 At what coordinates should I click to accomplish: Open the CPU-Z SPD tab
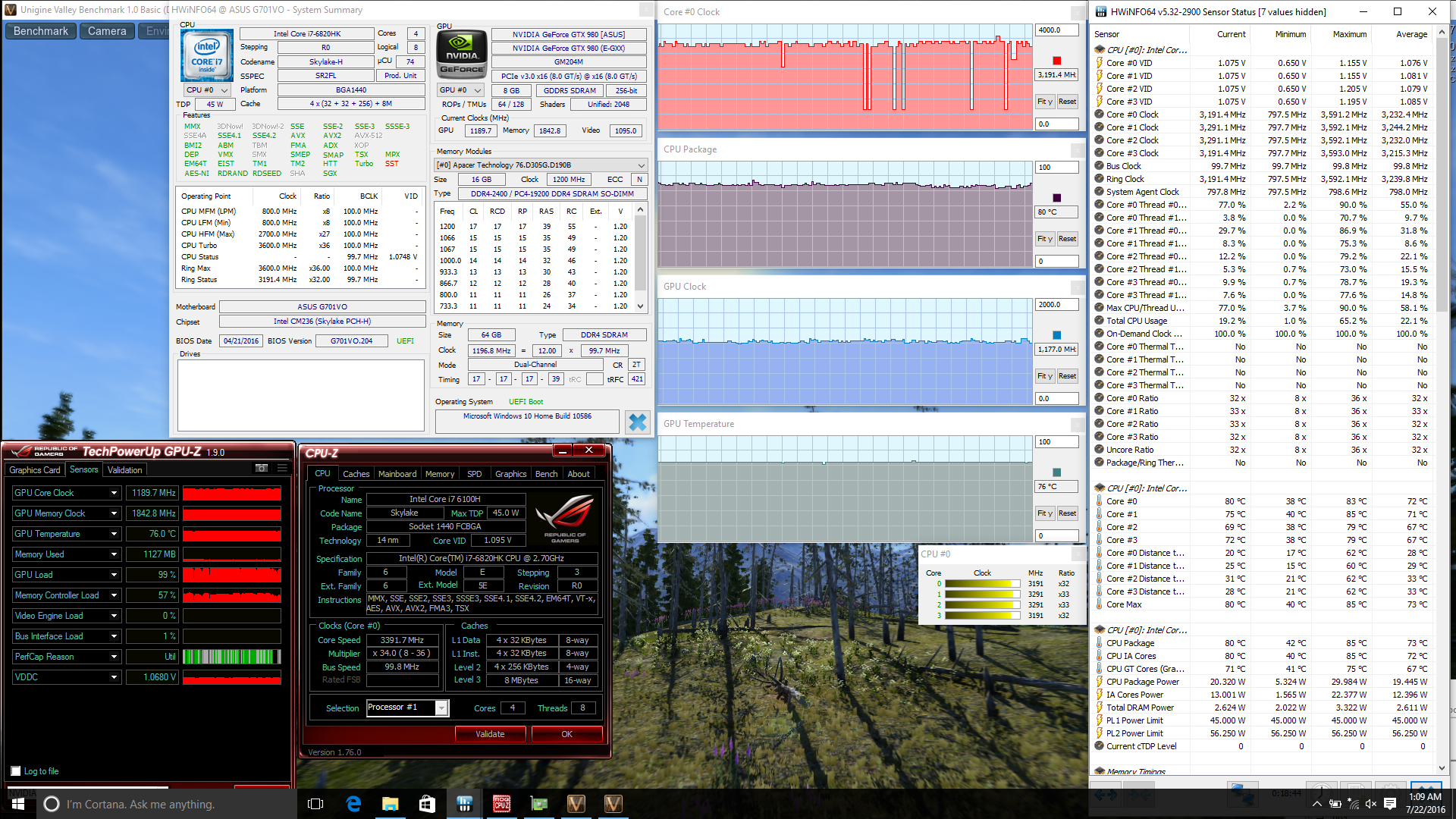(474, 474)
